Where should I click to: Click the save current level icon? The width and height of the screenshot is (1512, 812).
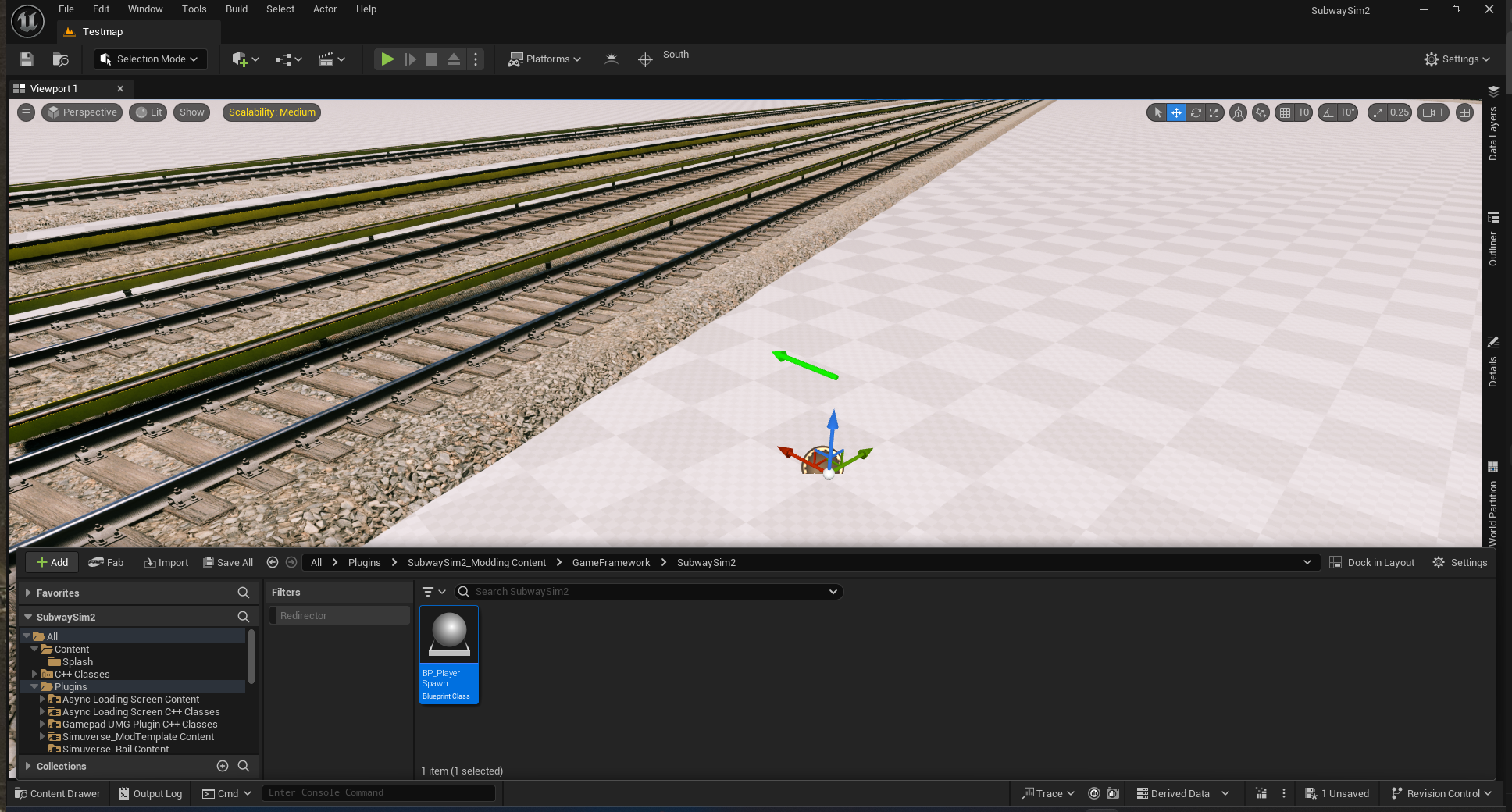(x=27, y=59)
